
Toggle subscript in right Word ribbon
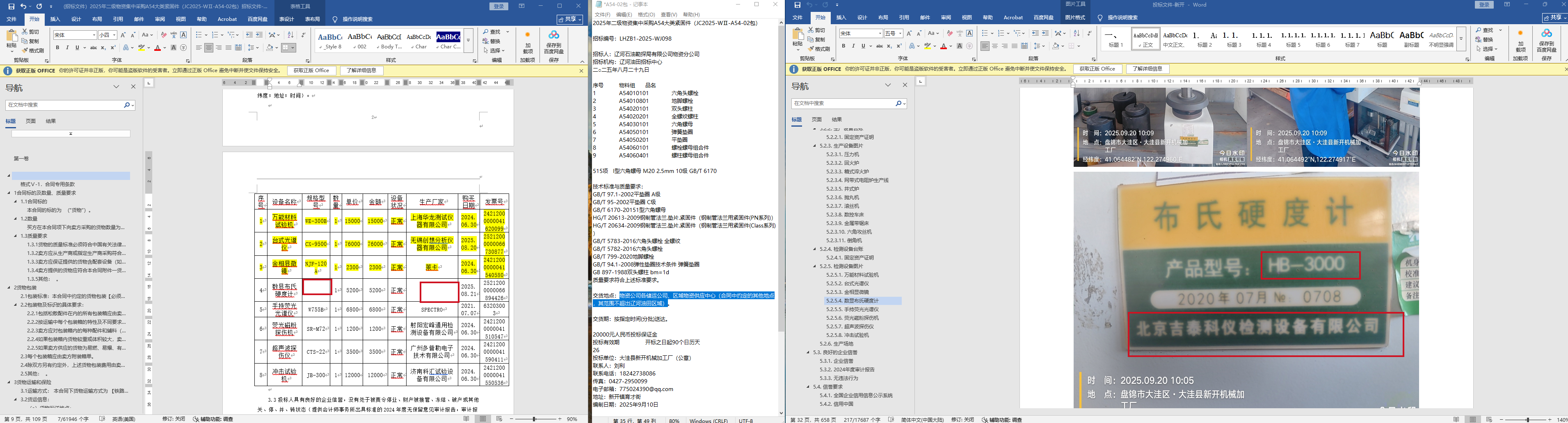[889, 46]
